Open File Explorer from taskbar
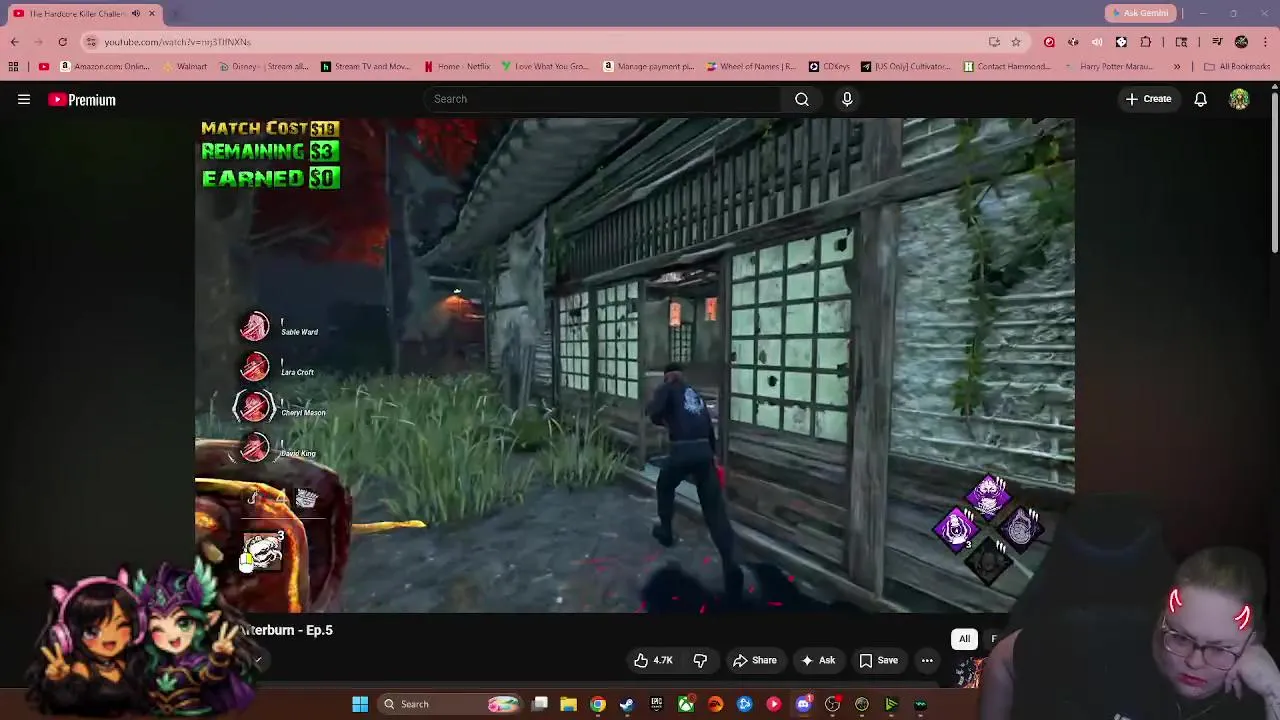 (568, 704)
